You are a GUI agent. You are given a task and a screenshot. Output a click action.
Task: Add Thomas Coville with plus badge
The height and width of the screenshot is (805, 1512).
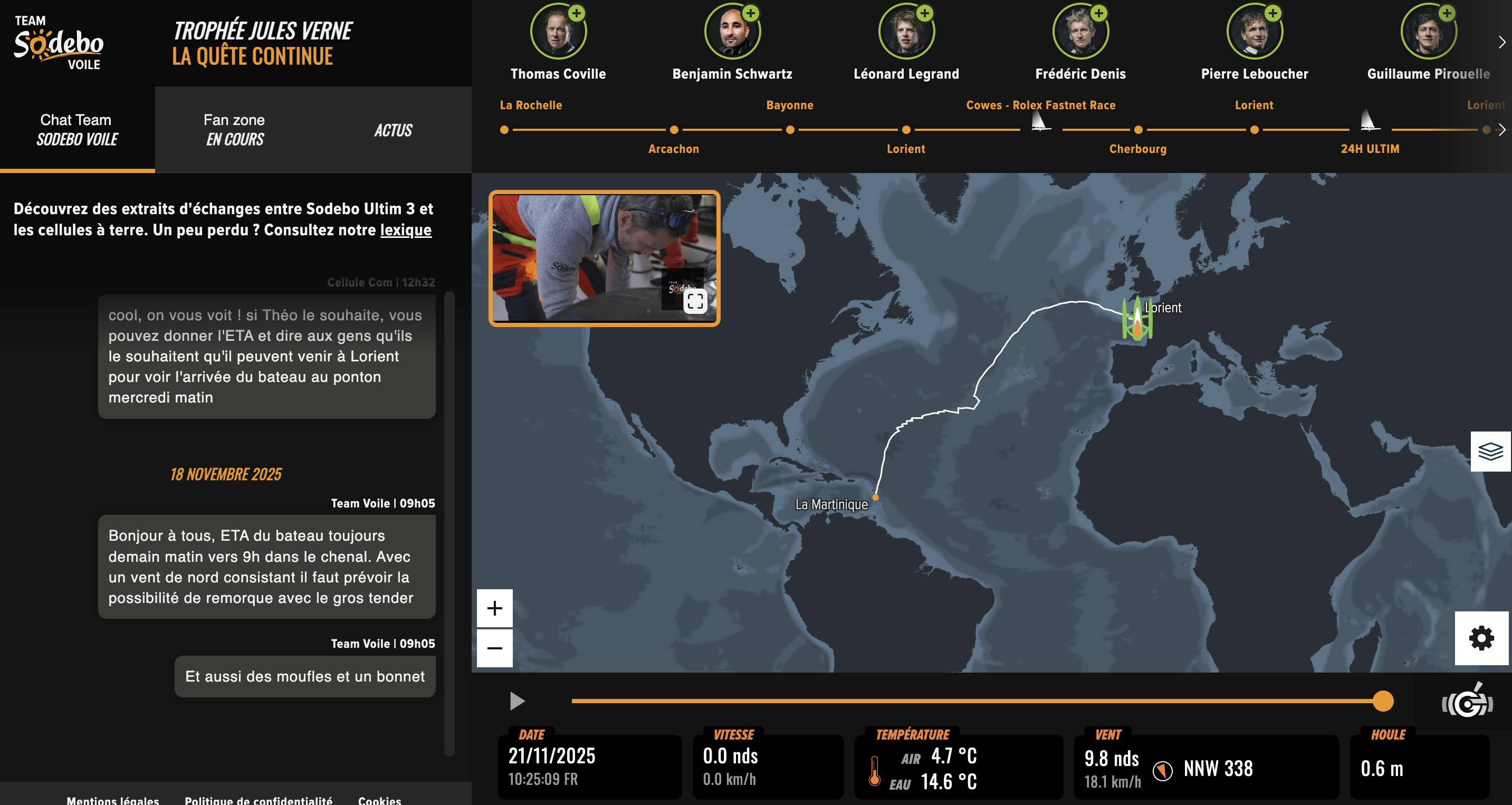(577, 13)
